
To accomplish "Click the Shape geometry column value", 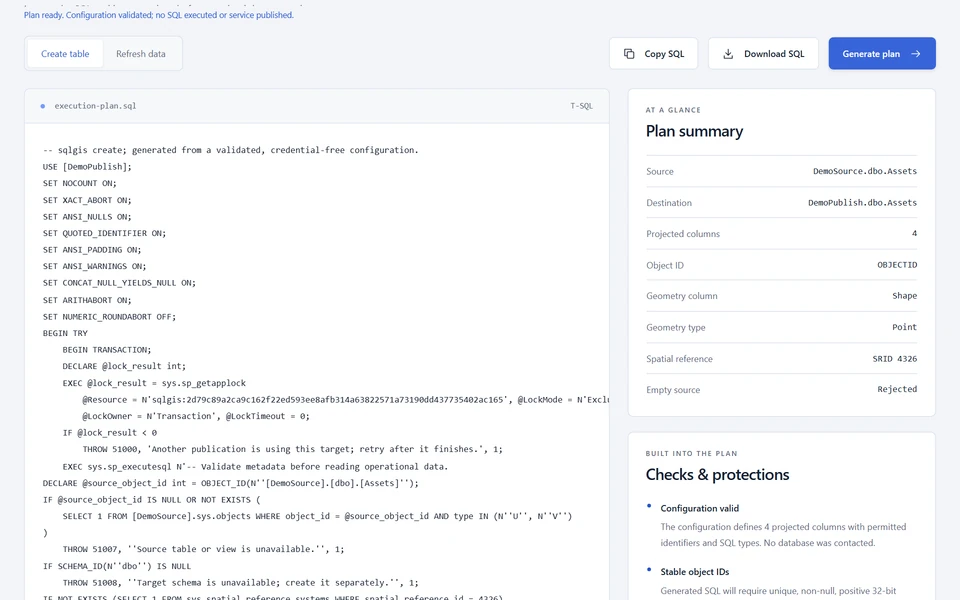I will [904, 296].
